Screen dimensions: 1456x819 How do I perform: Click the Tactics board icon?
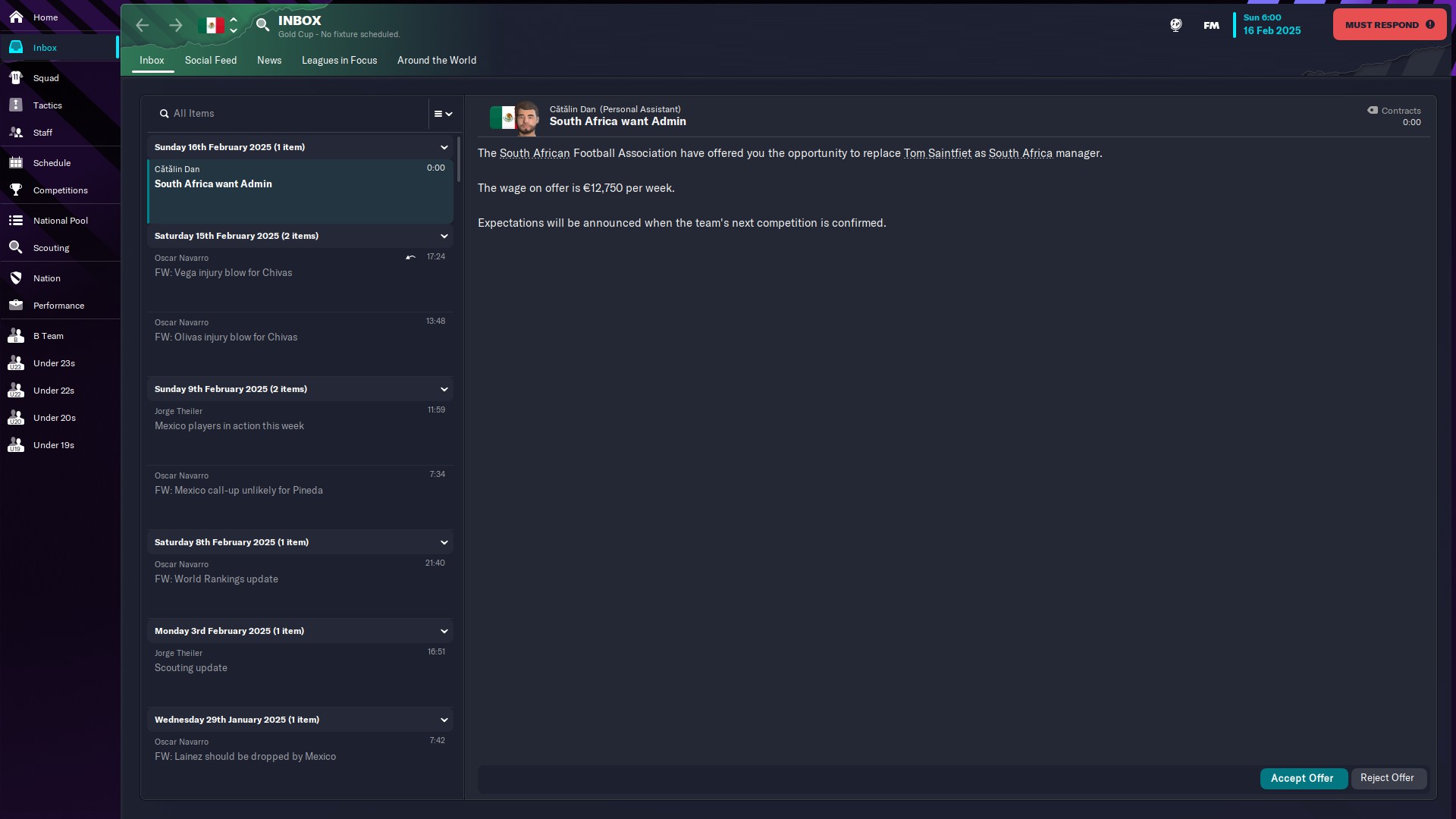[16, 105]
